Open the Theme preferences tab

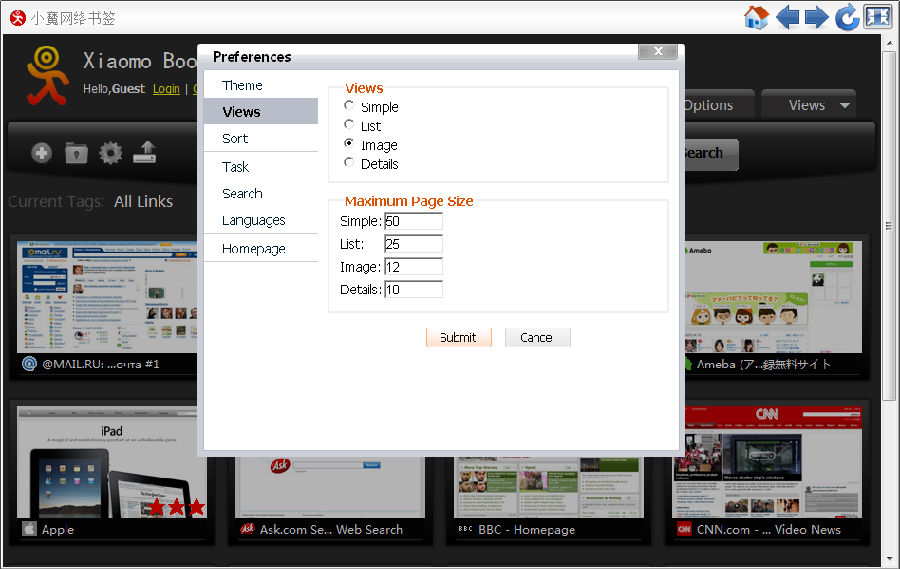pyautogui.click(x=242, y=85)
